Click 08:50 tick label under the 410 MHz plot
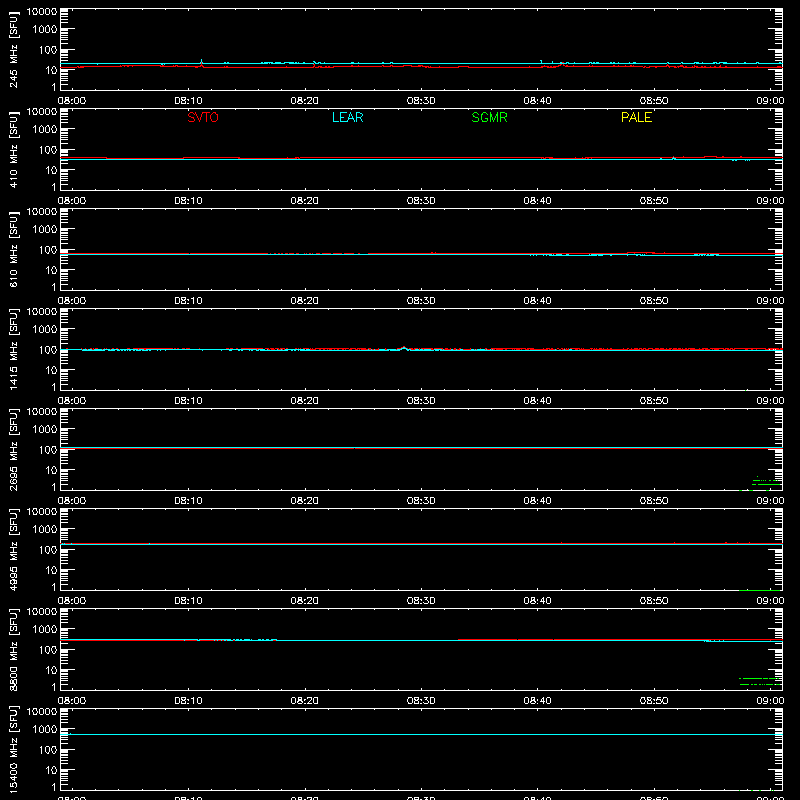This screenshot has height=800, width=800. pyautogui.click(x=654, y=201)
